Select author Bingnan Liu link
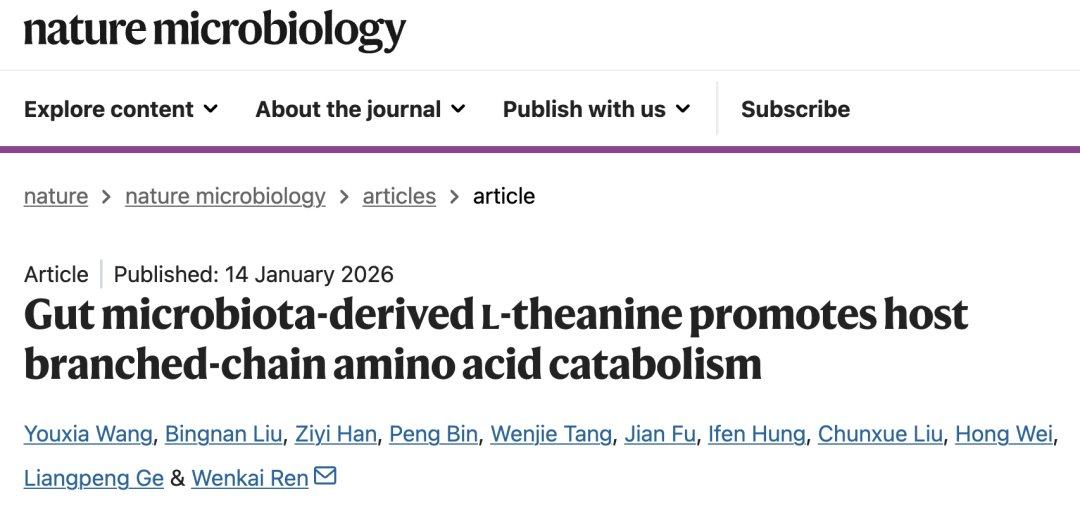This screenshot has height=506, width=1080. click(224, 434)
